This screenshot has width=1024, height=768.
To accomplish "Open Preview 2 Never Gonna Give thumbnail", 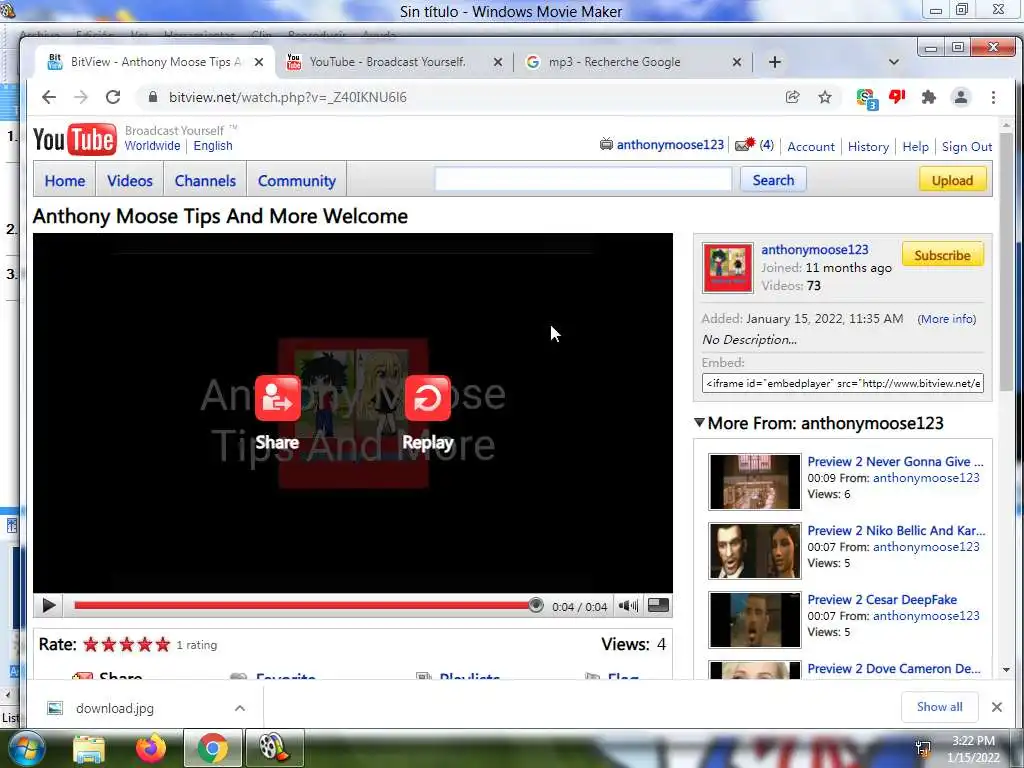I will 754,482.
